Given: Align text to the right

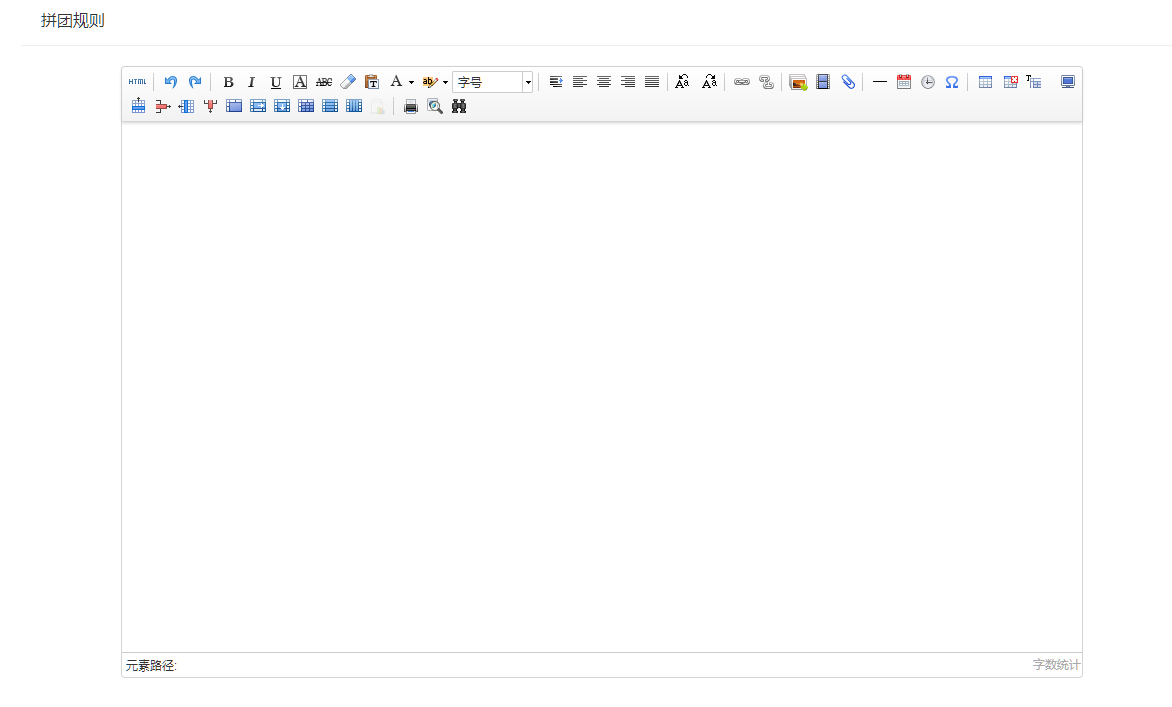Looking at the screenshot, I should [x=628, y=82].
